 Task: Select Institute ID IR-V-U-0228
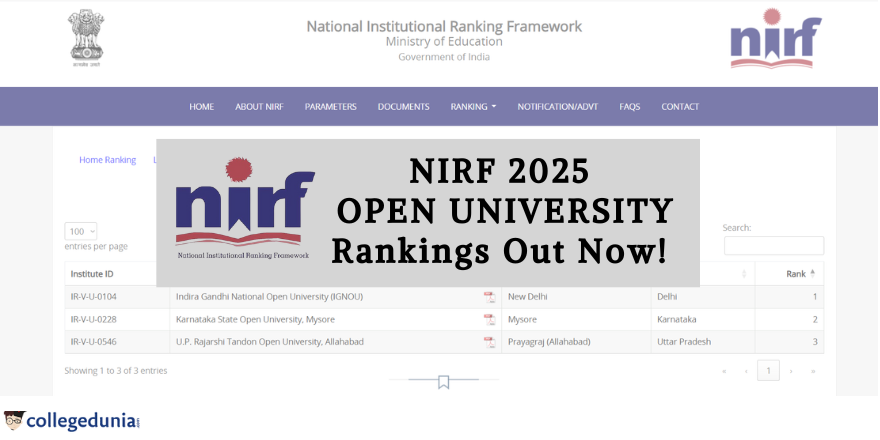tap(94, 319)
